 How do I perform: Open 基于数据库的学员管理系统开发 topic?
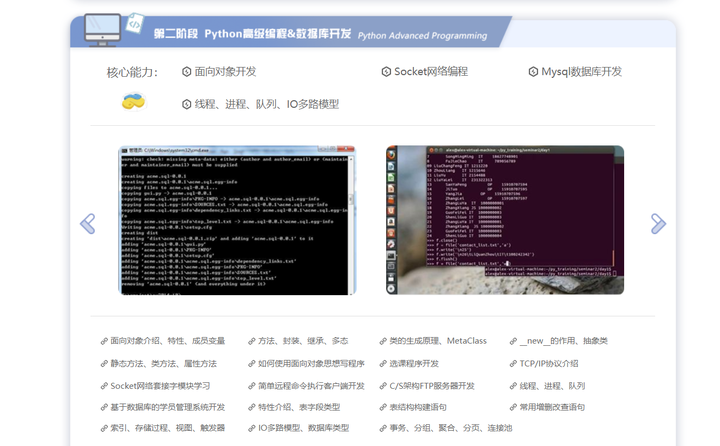click(168, 407)
